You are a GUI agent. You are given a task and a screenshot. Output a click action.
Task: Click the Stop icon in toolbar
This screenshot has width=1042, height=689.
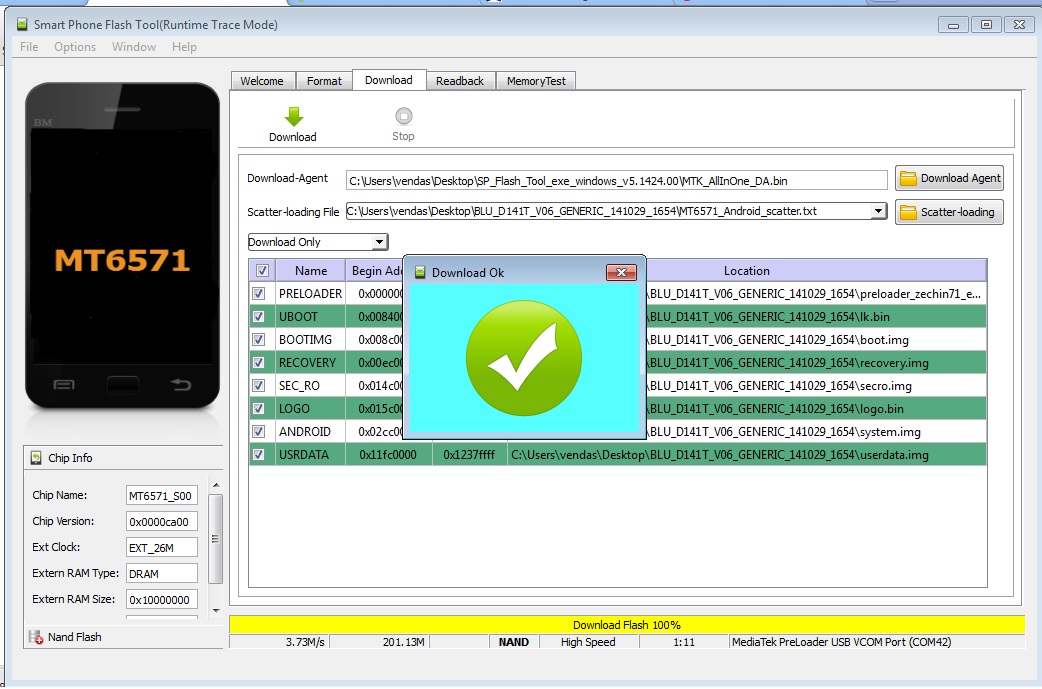pyautogui.click(x=403, y=116)
